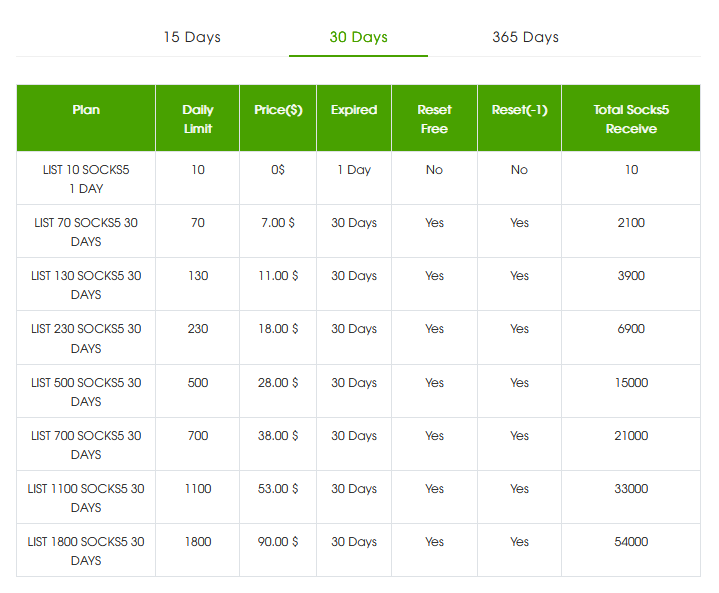Select the LIST 70 SOCKS5 30 DAYS plan
This screenshot has height=593, width=719.
click(86, 232)
